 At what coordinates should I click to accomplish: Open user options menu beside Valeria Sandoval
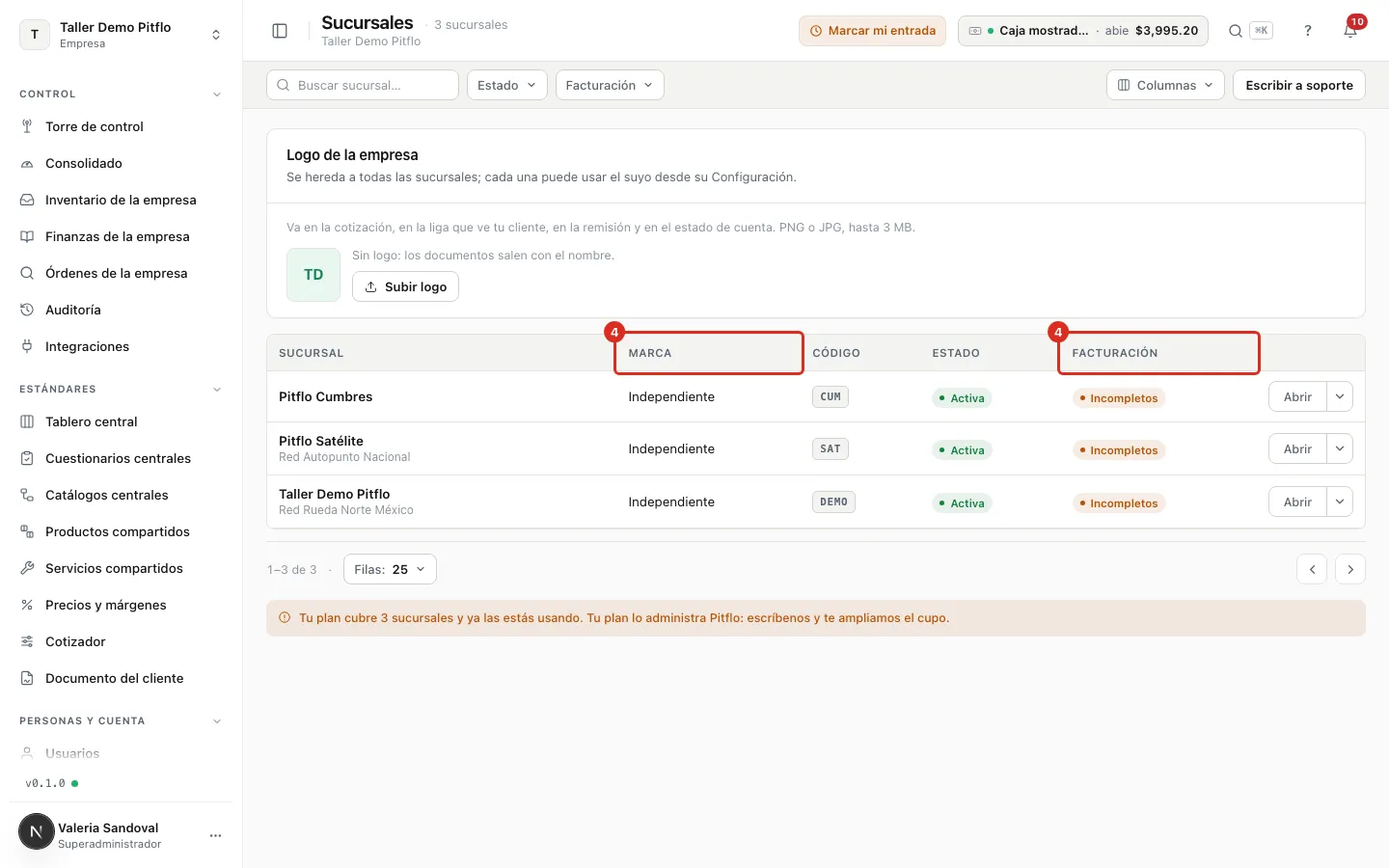point(215,835)
